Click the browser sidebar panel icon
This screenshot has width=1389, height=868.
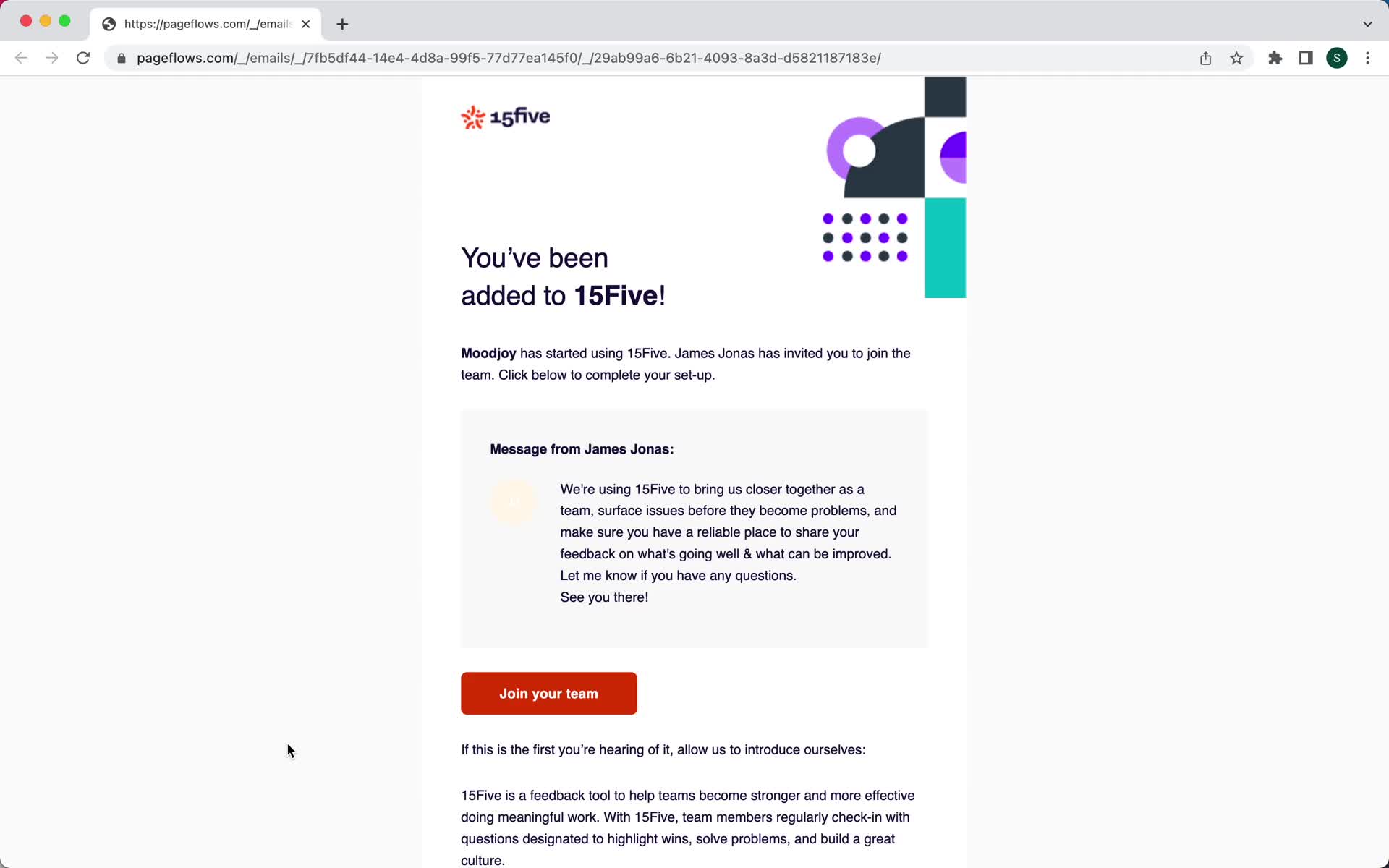[1306, 58]
